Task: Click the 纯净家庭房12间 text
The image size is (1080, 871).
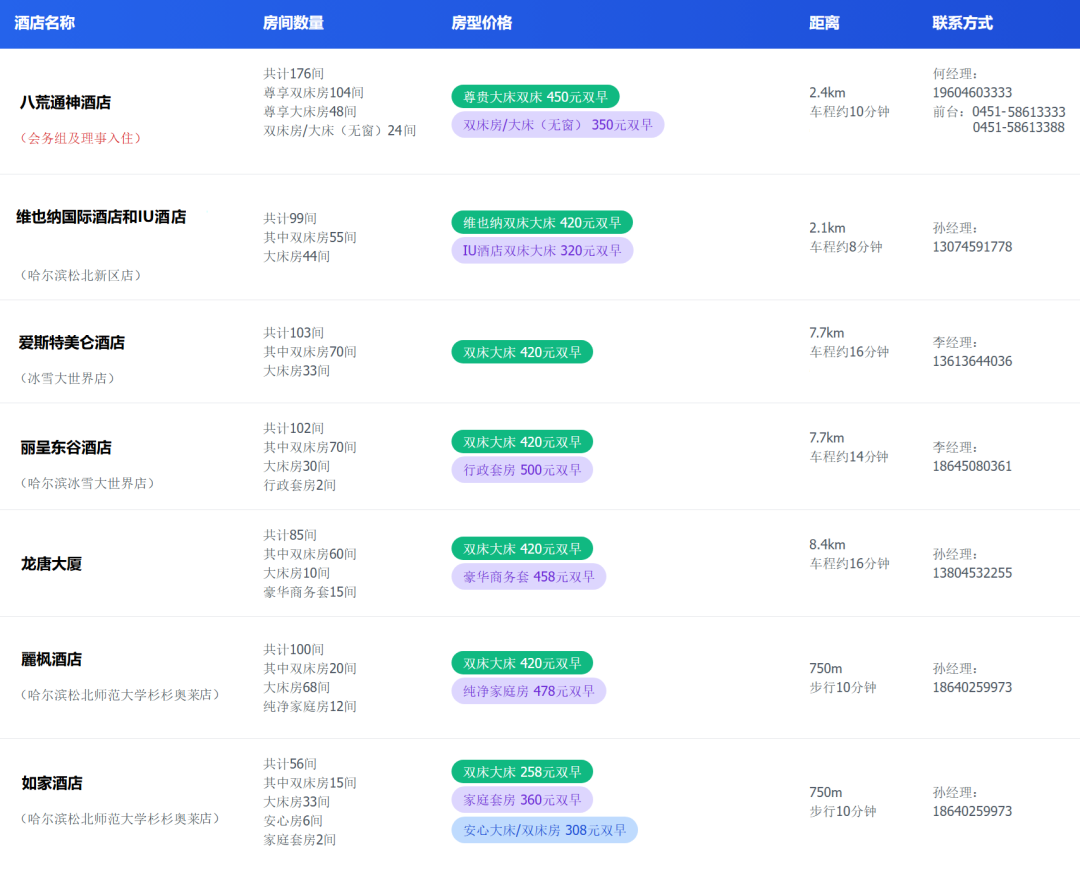Action: 310,706
